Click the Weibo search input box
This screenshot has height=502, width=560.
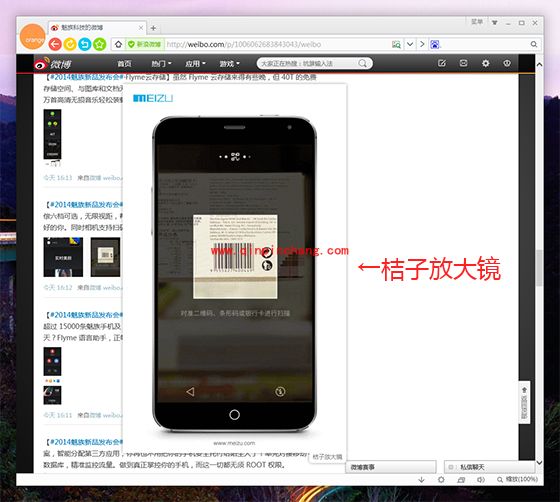coord(308,64)
